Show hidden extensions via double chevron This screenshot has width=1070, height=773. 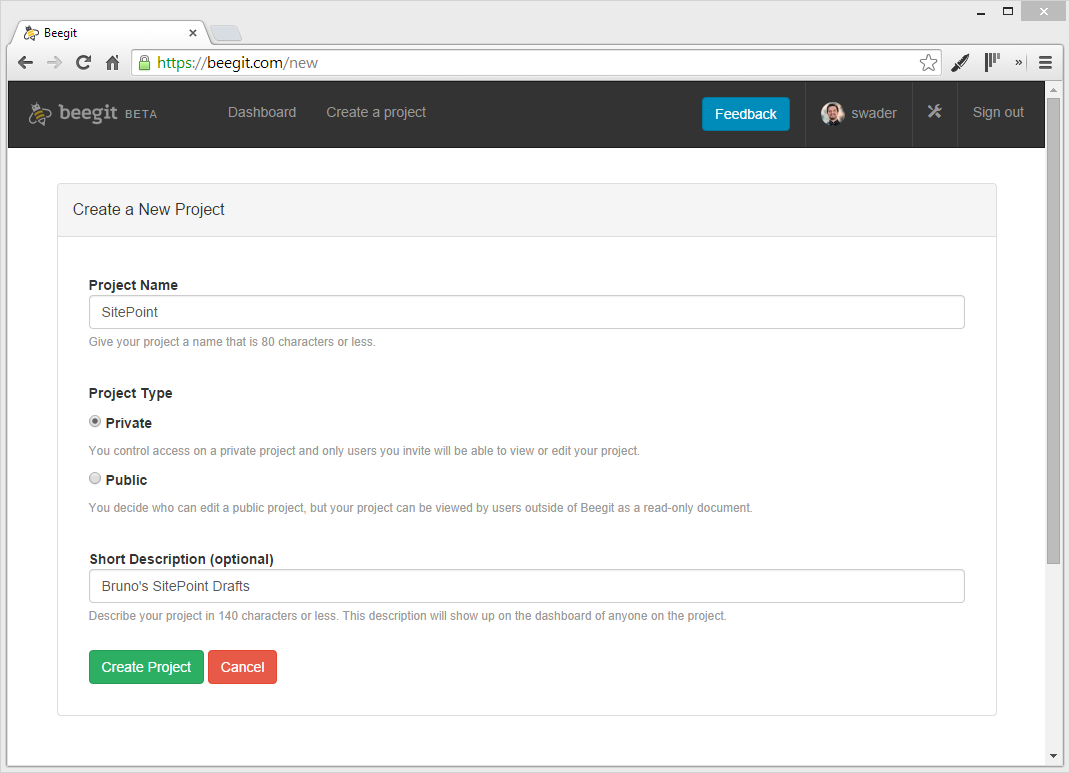pyautogui.click(x=1018, y=63)
